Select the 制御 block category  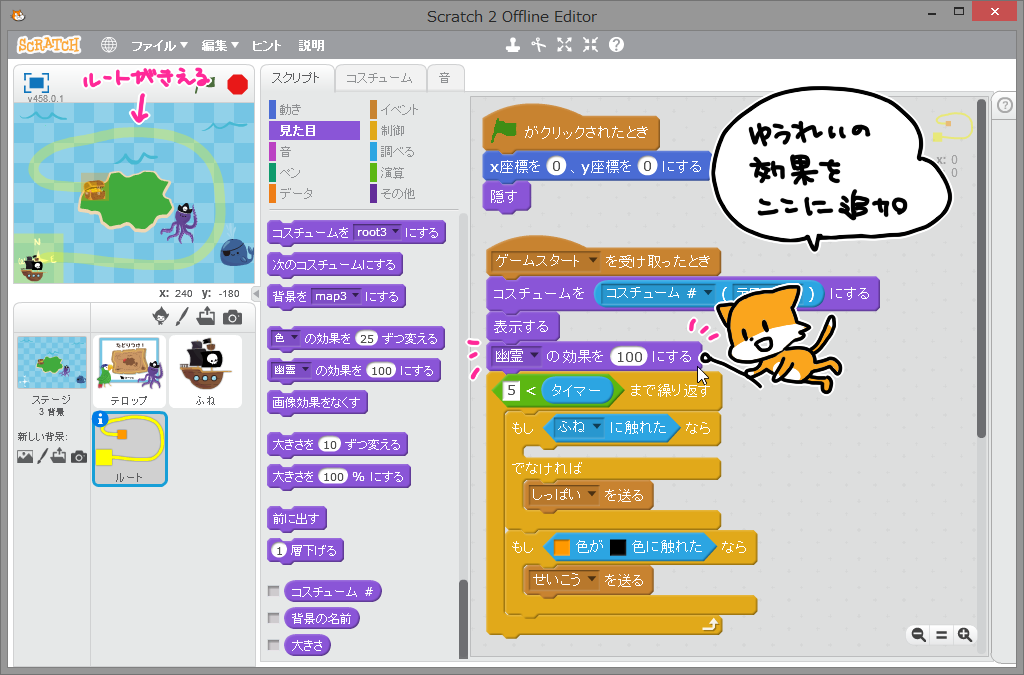click(x=392, y=131)
